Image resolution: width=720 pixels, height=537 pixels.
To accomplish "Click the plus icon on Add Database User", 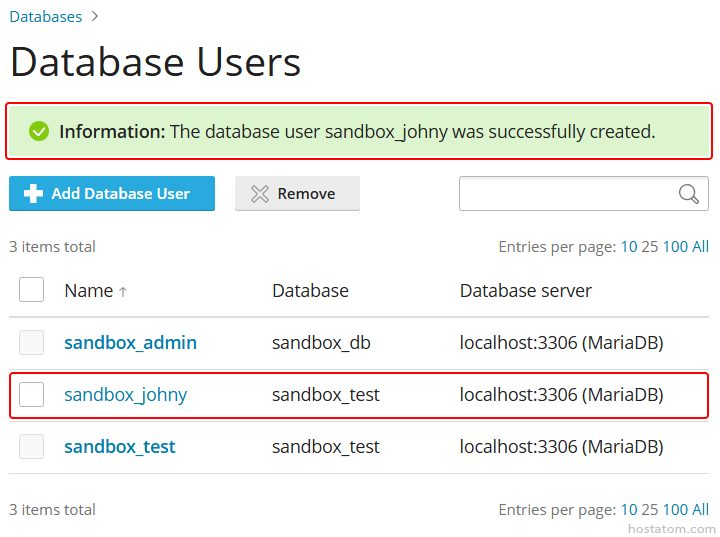I will click(x=32, y=194).
